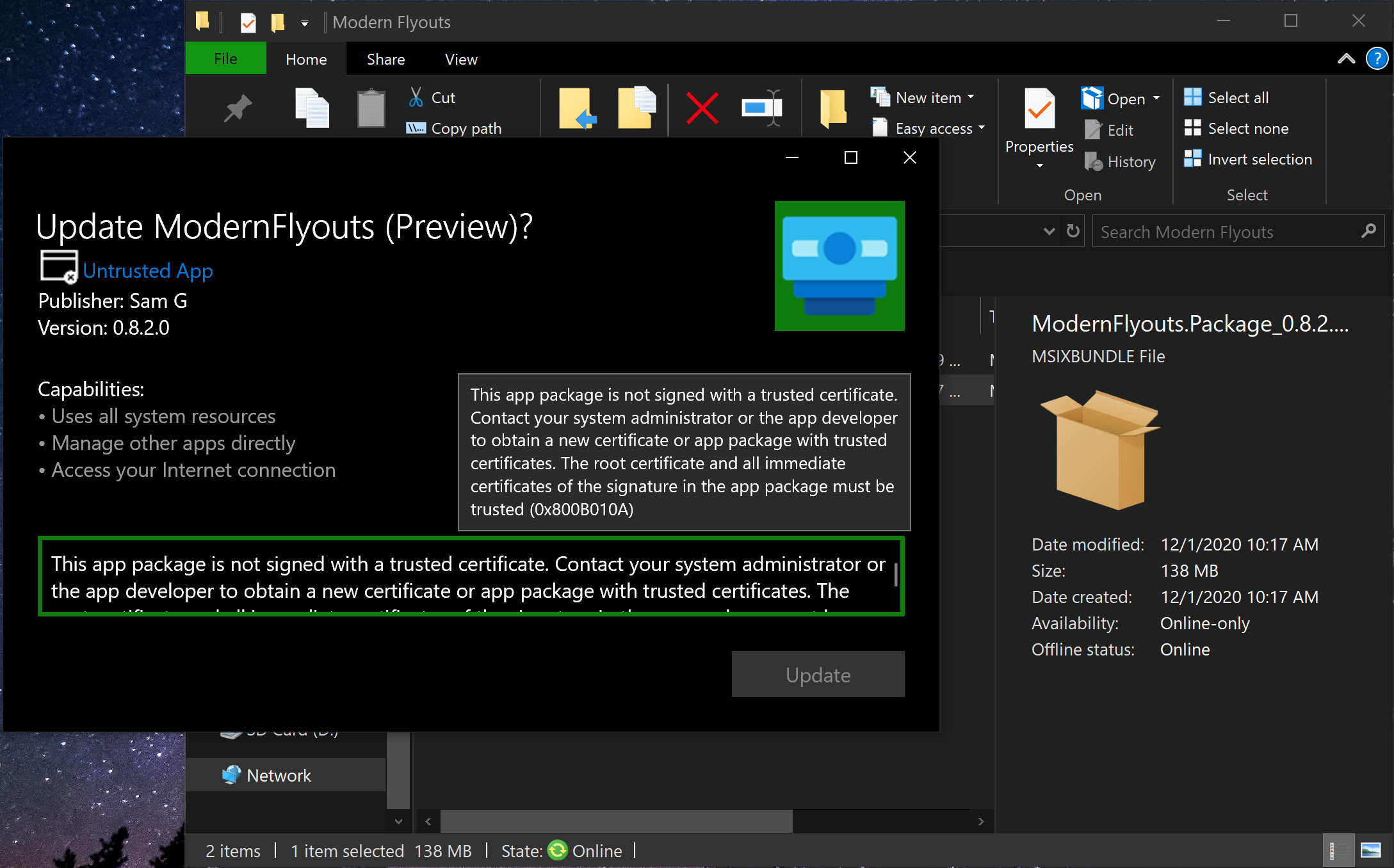1394x868 pixels.
Task: Click the Search Modern Flyouts field
Action: [x=1238, y=231]
